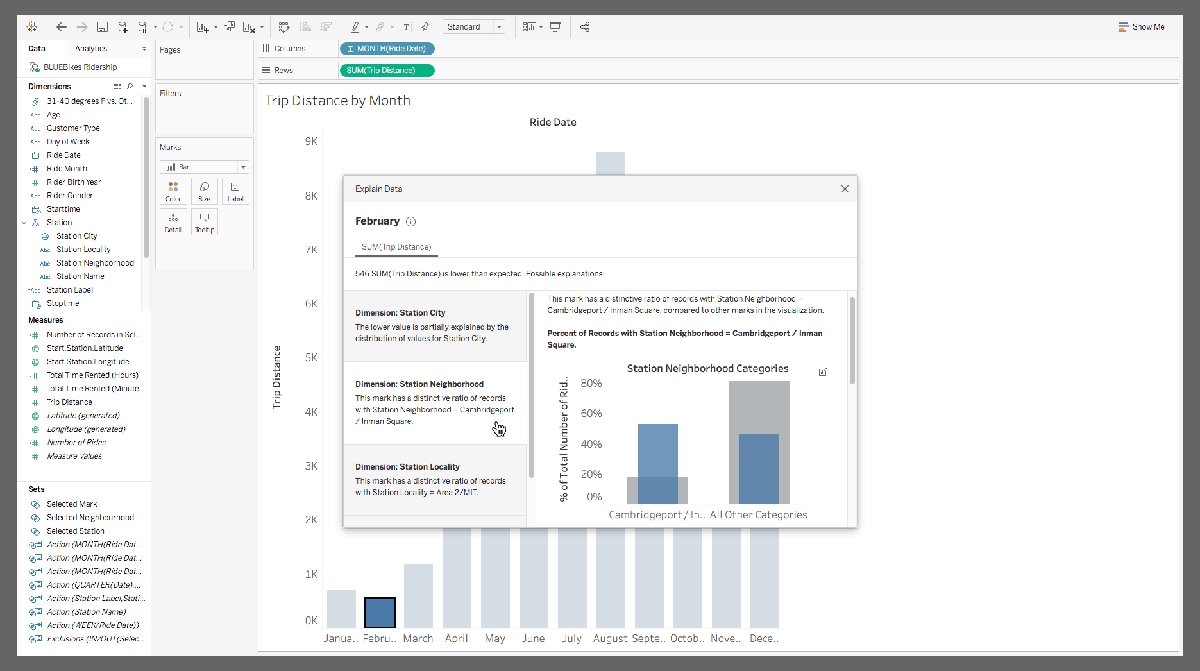1200x671 pixels.
Task: Click the Undo arrow in the toolbar
Action: (x=62, y=27)
